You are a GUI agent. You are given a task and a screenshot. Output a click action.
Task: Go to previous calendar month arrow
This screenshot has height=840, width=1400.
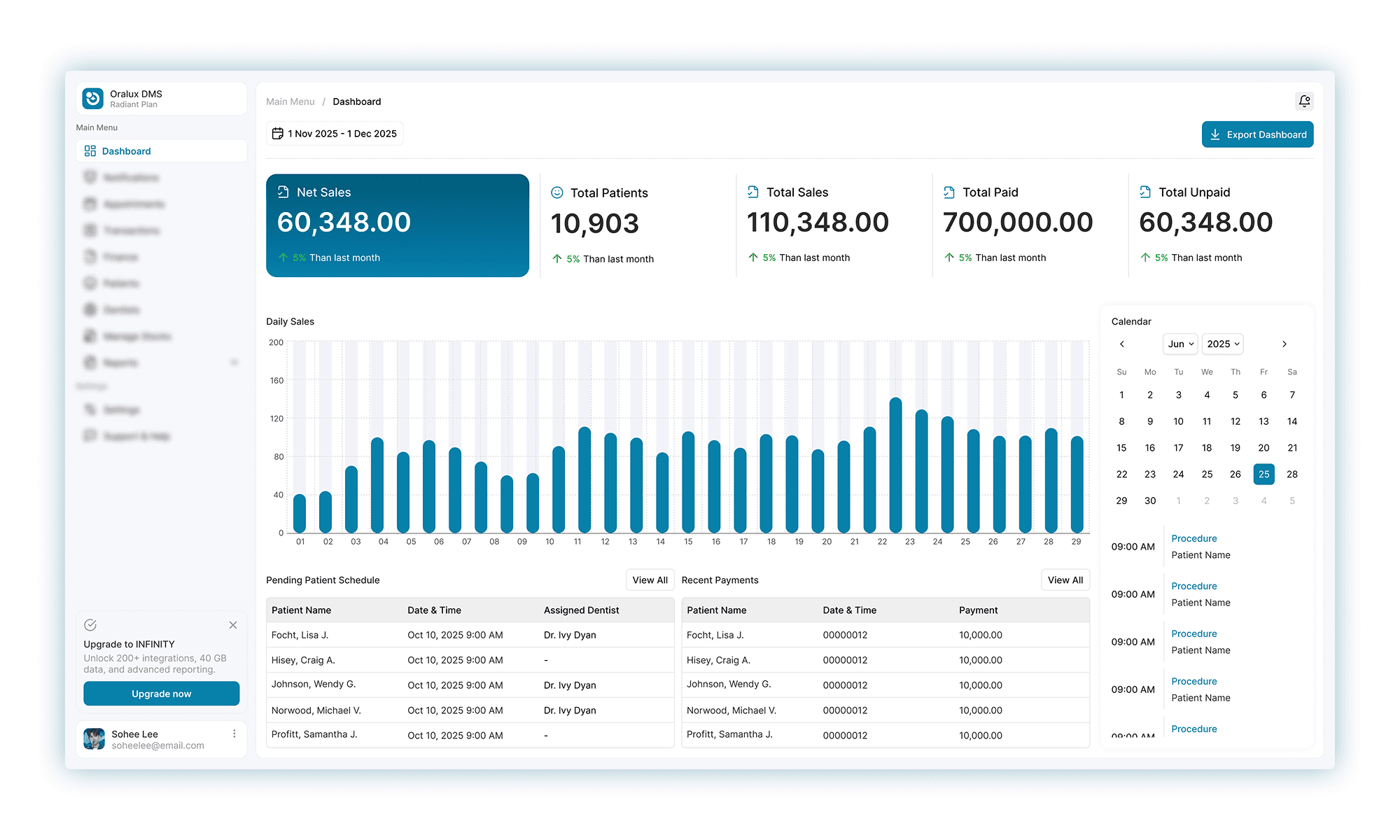1122,344
